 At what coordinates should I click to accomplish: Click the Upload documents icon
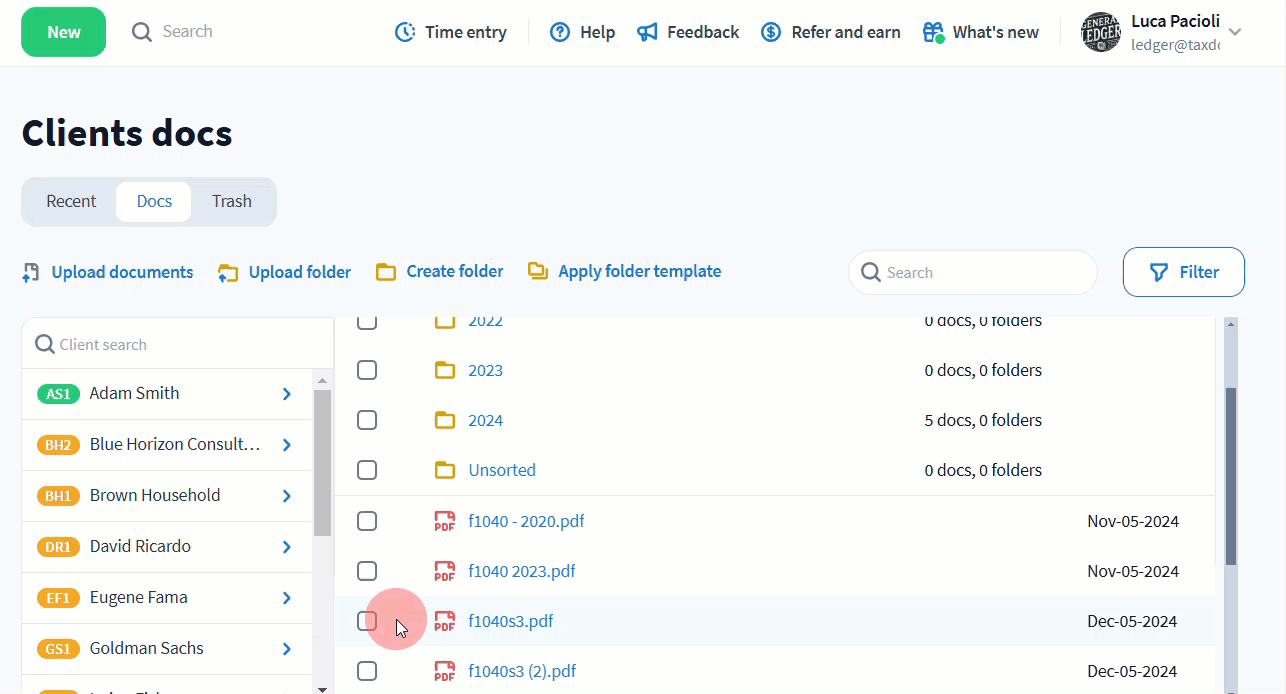(x=31, y=272)
